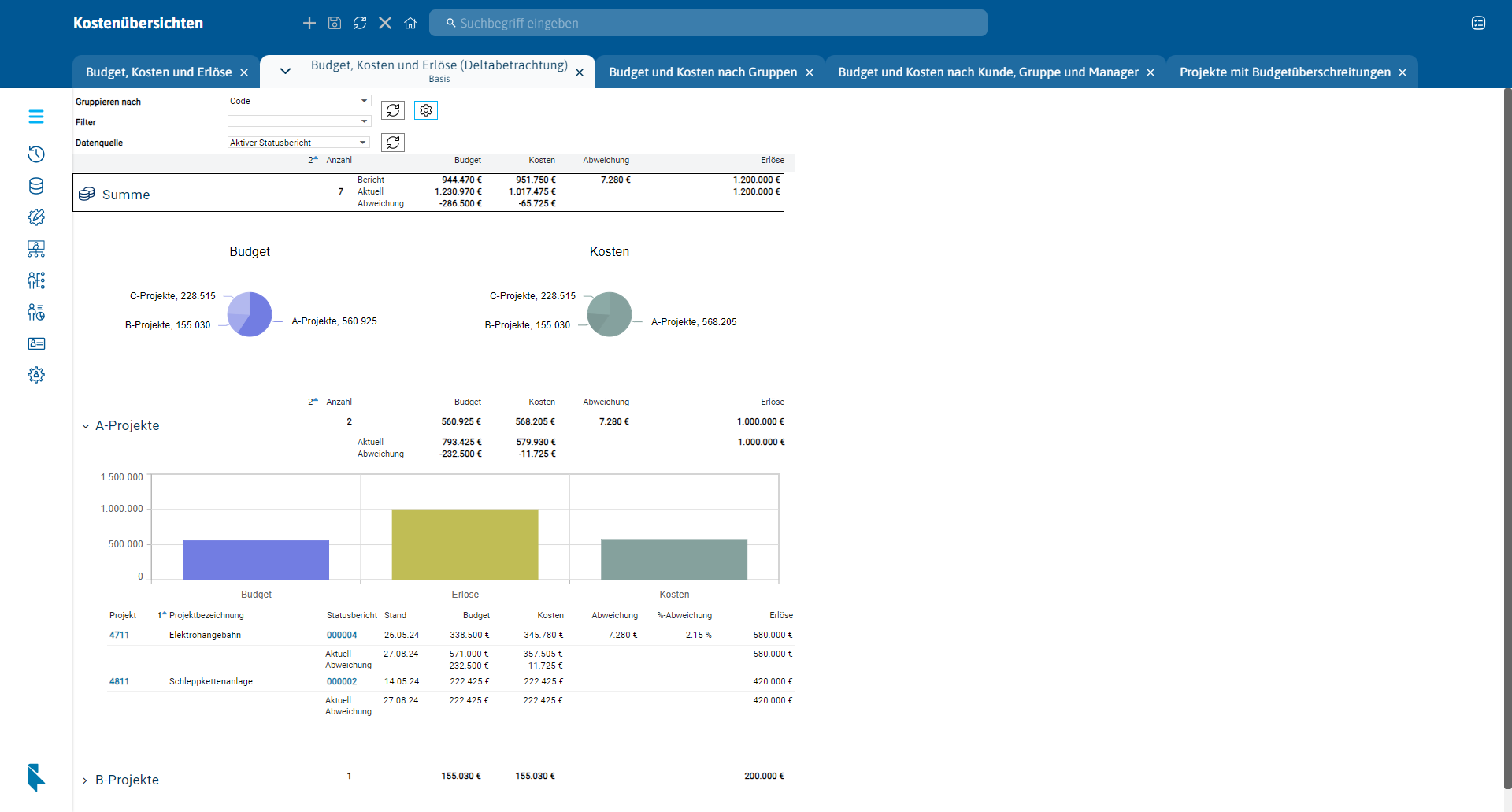1512x812 pixels.
Task: Click the database icon in sidebar
Action: (x=36, y=186)
